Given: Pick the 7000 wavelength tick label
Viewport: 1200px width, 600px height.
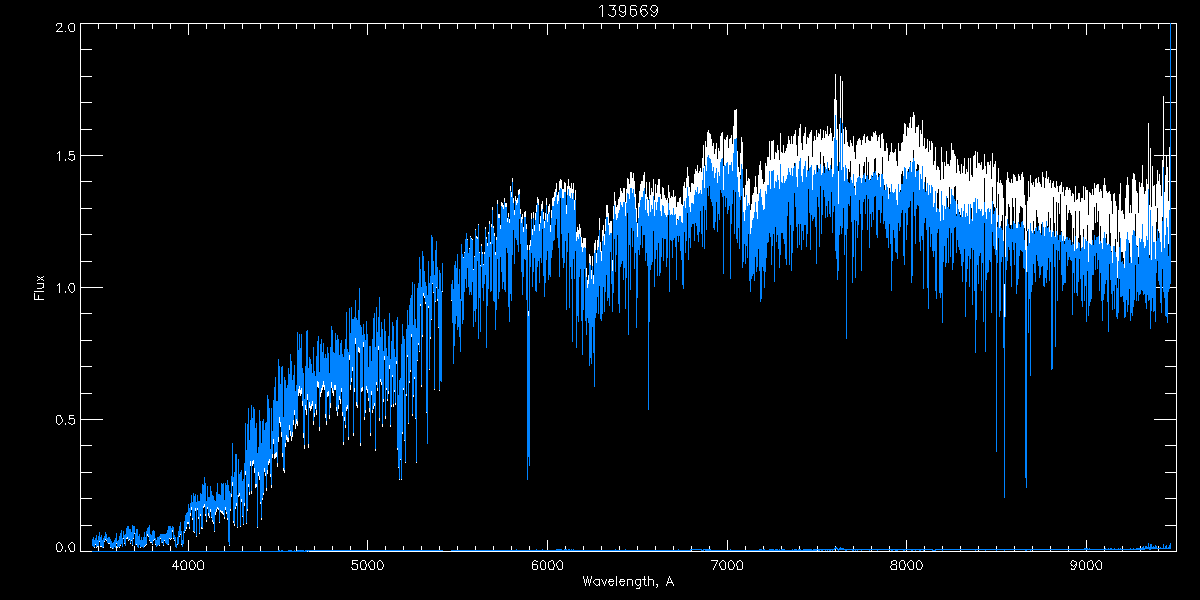Looking at the screenshot, I should tap(727, 565).
